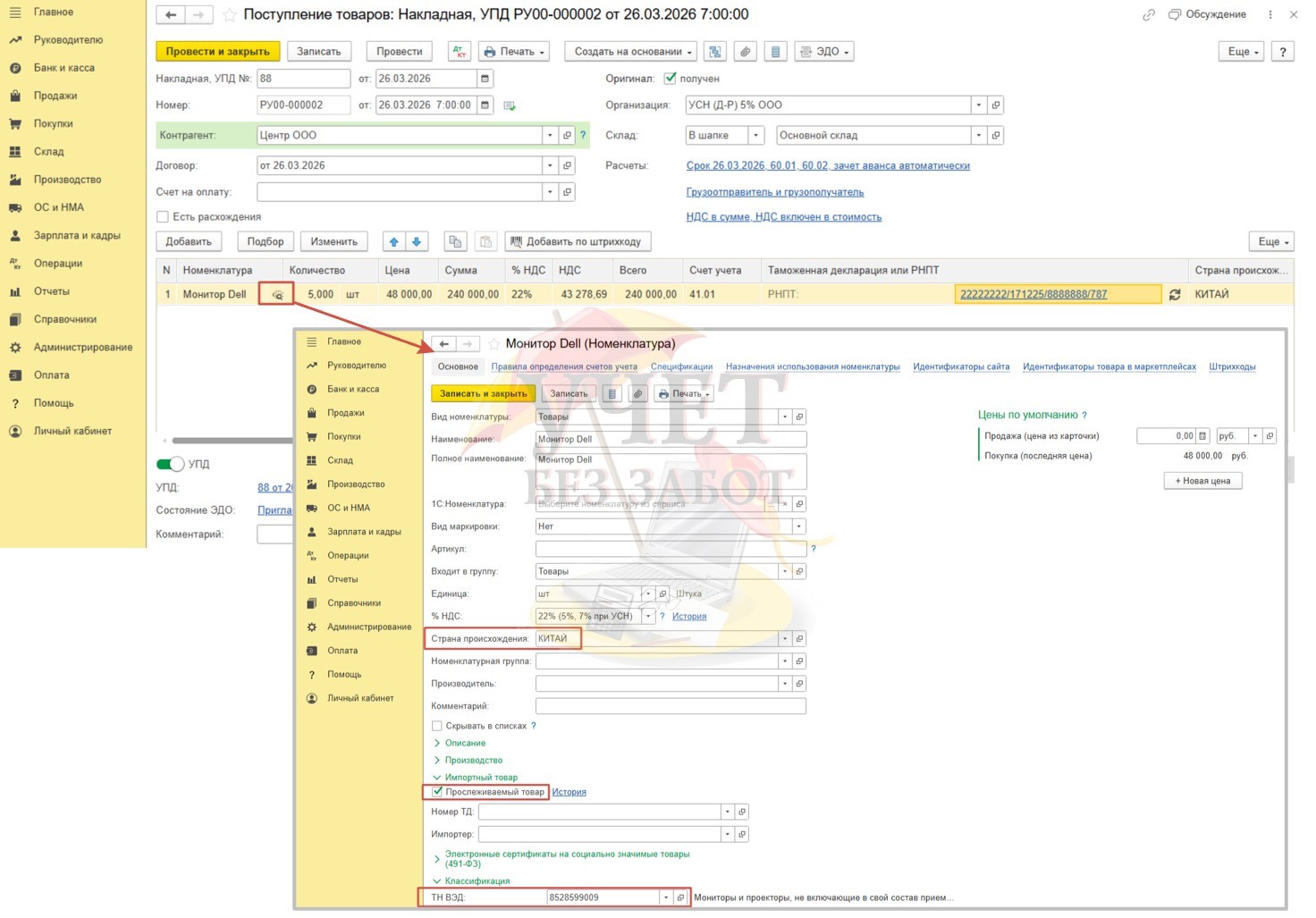Screen dimensions: 1316x918
Task: Click the horizontal scrollbar under the table
Action: (x=232, y=441)
